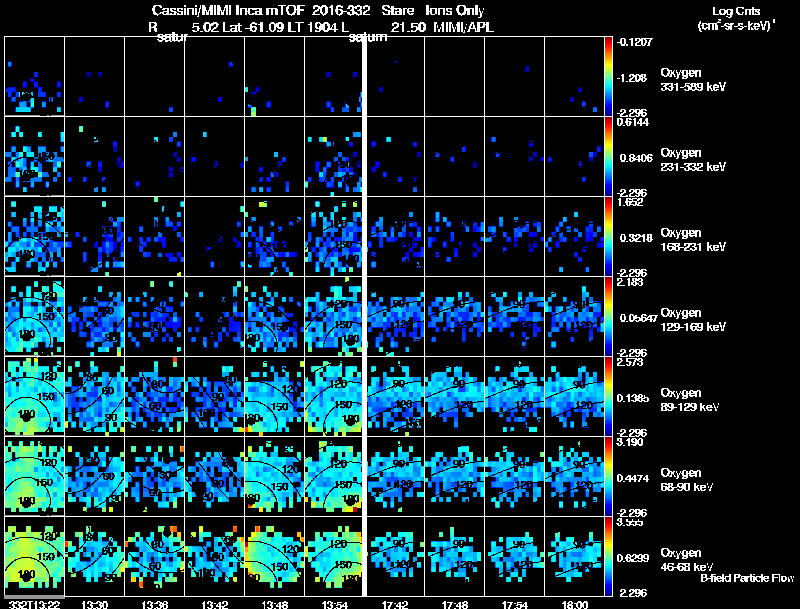Click the 13:22 panel in Oxygen 168-231 keV row
800x609 pixels.
click(34, 236)
